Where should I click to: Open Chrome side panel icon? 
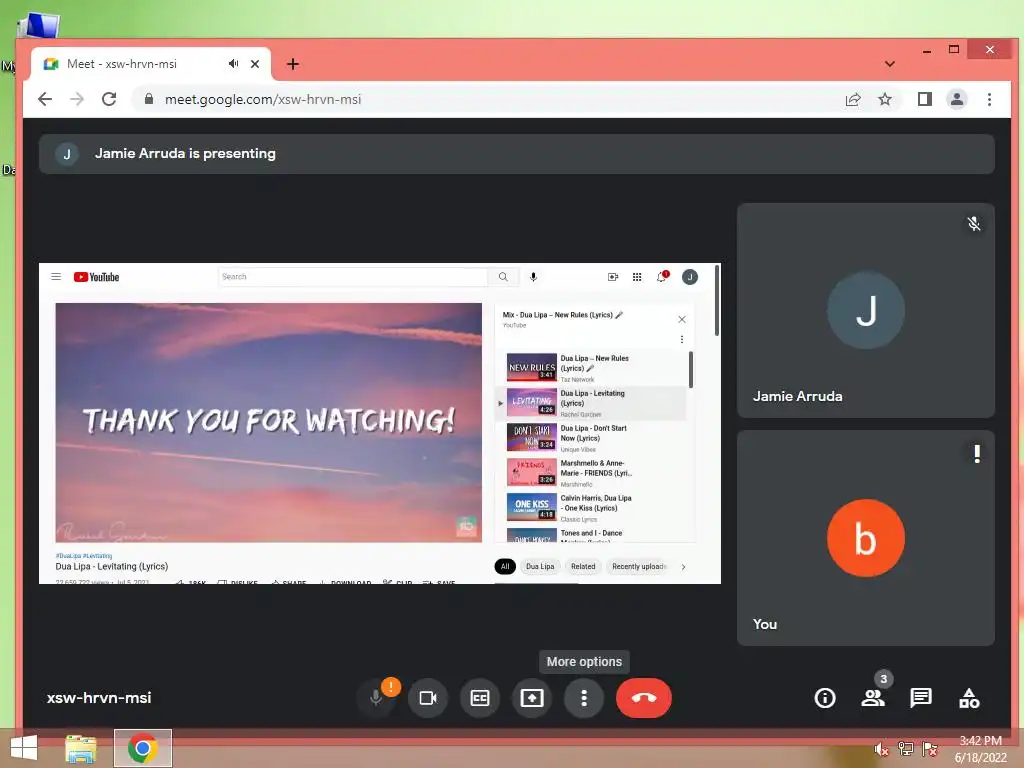tap(925, 99)
